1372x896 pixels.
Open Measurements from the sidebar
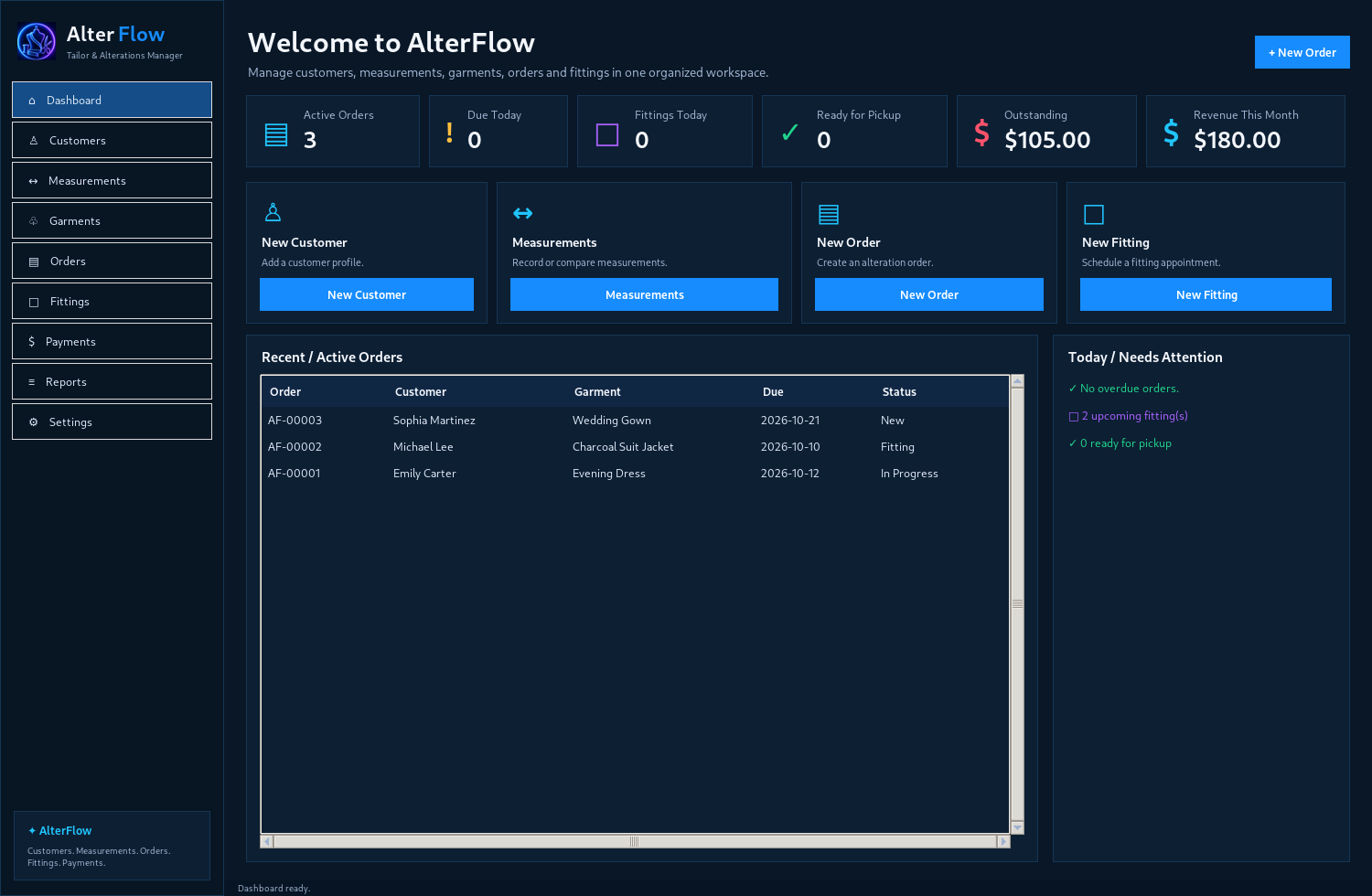click(x=112, y=180)
